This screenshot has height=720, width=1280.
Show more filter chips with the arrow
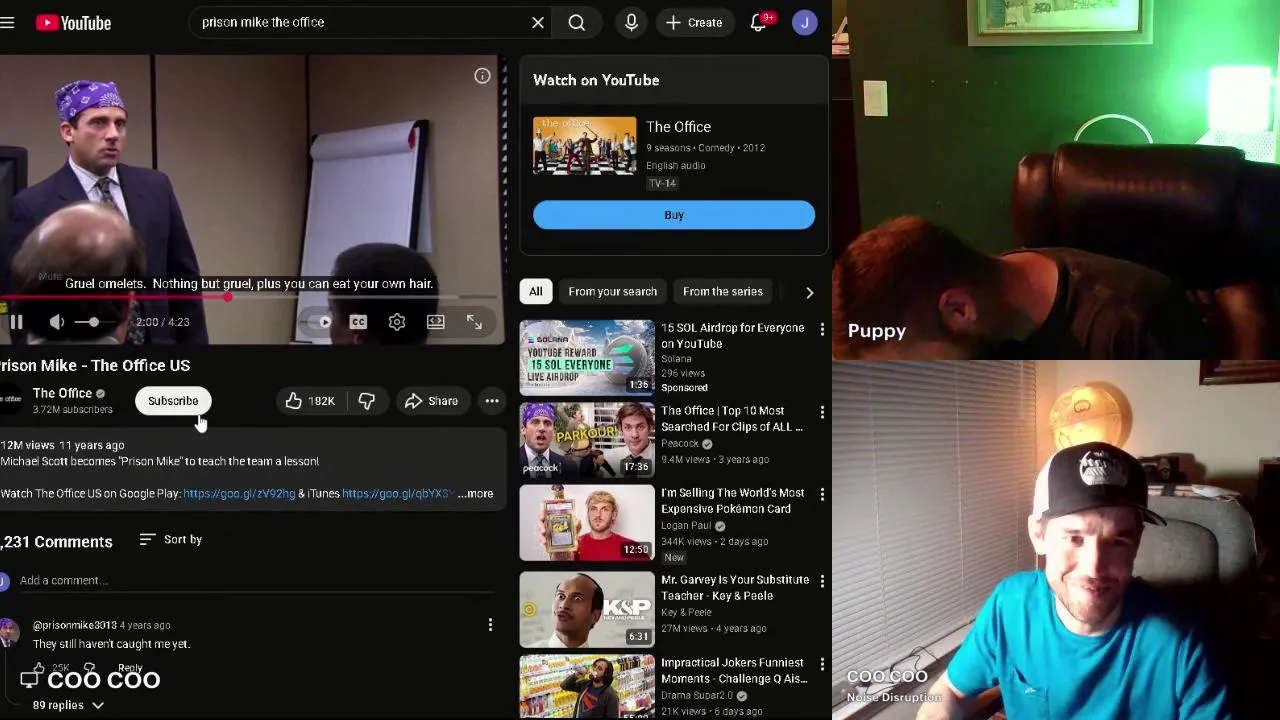[x=810, y=292]
